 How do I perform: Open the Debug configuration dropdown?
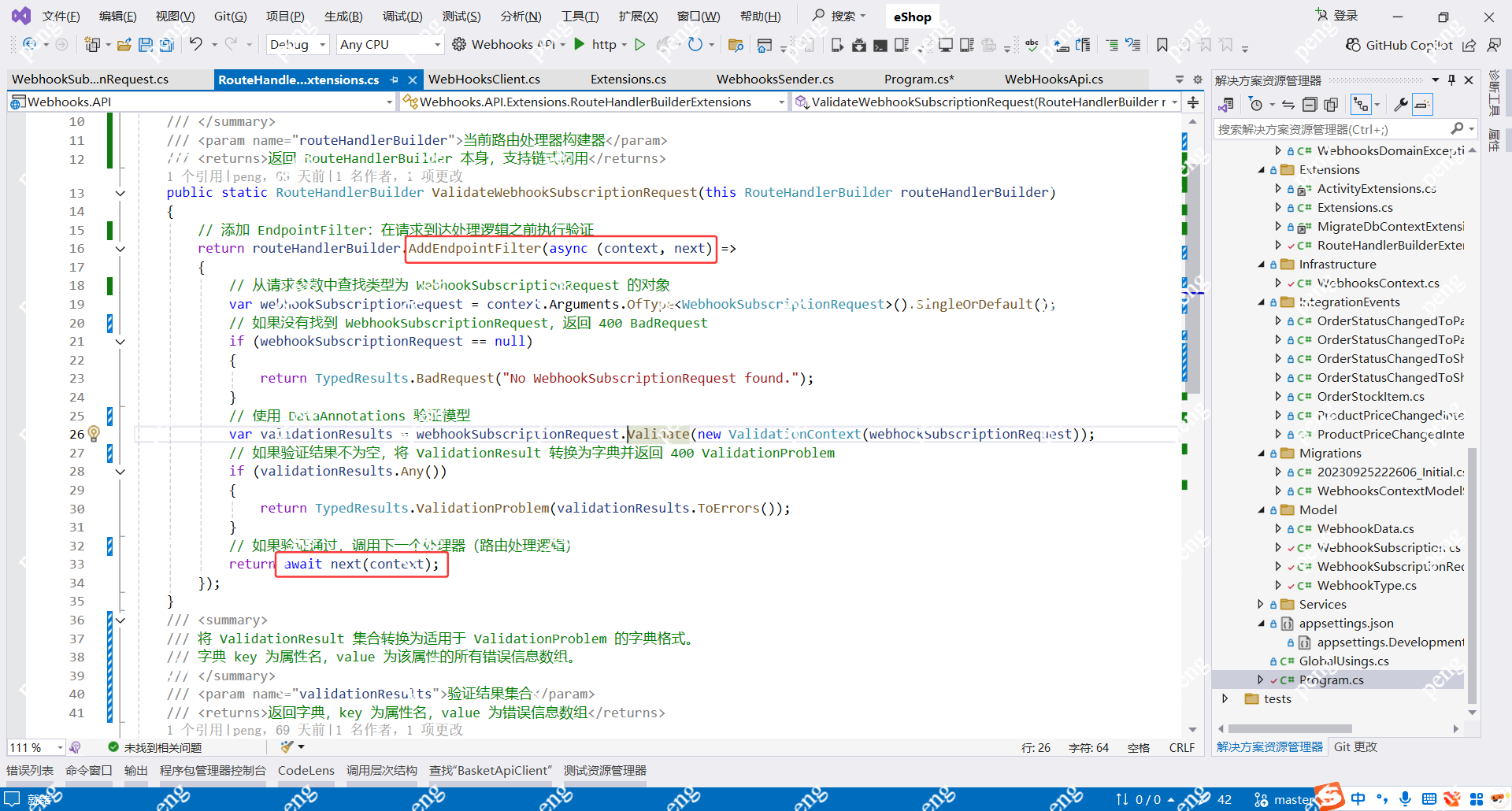click(297, 45)
